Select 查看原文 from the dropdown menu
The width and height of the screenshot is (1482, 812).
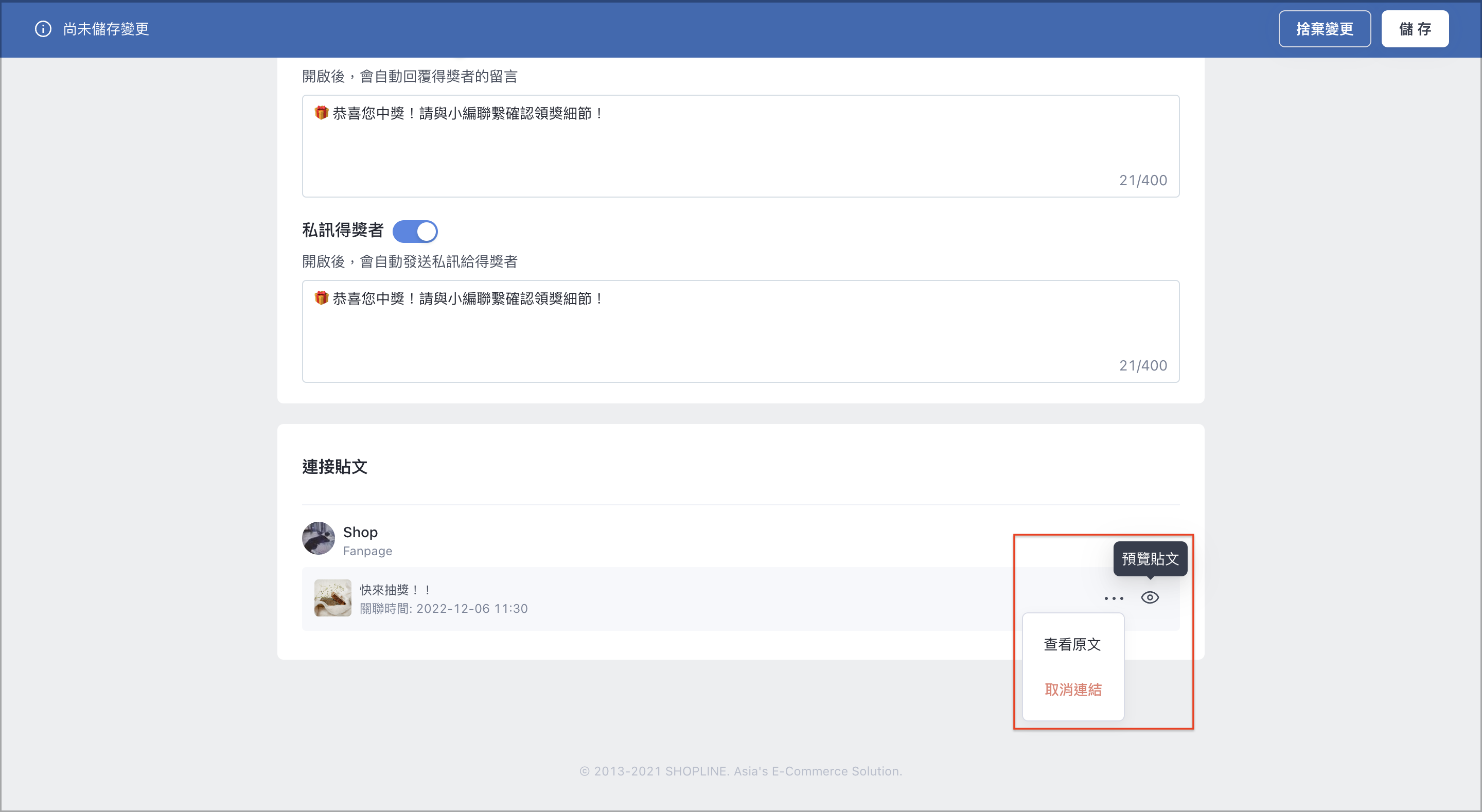pyautogui.click(x=1072, y=644)
